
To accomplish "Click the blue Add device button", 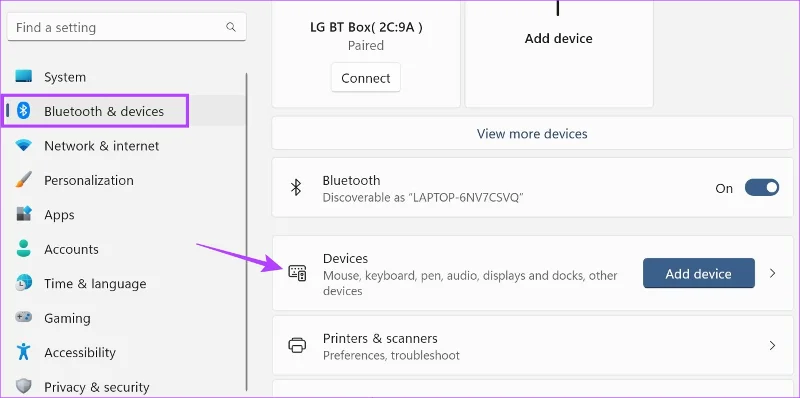I will 698,273.
